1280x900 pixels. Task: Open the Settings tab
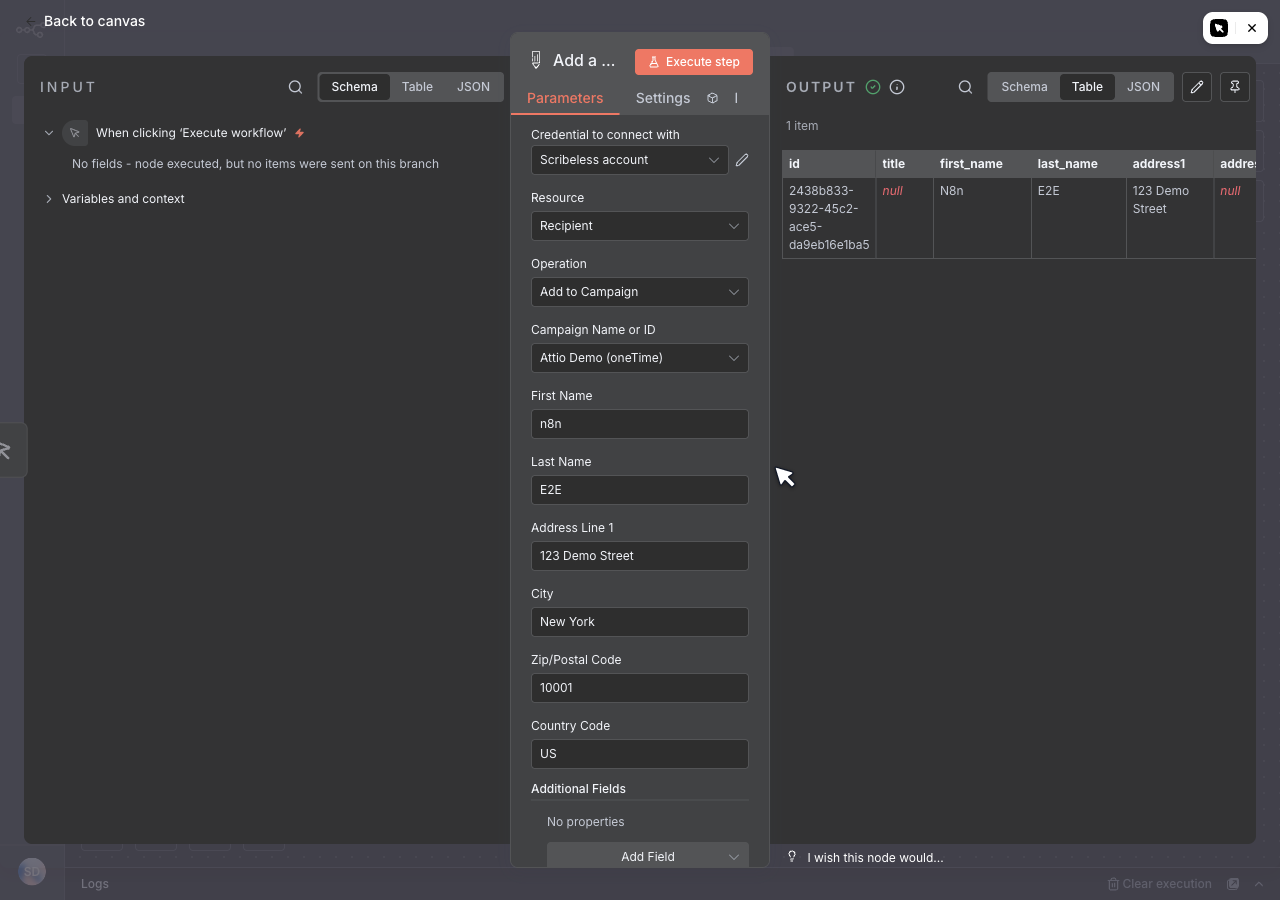pos(663,98)
